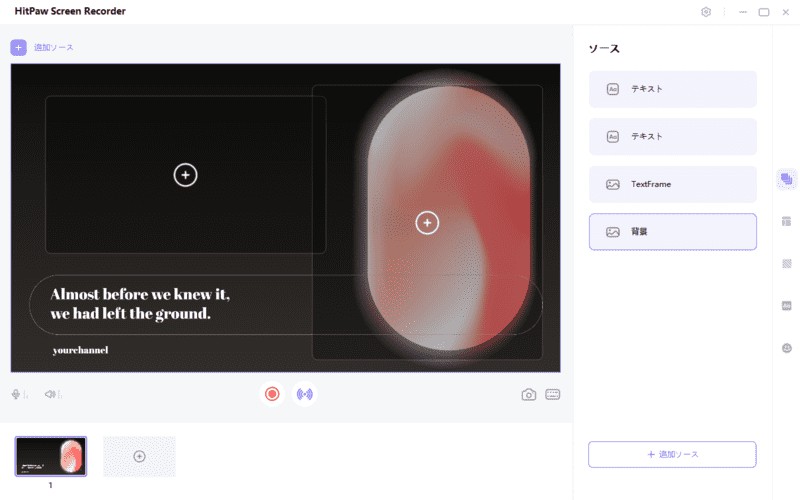Image resolution: width=800 pixels, height=500 pixels.
Task: Toggle the system speaker audio
Action: tap(51, 394)
